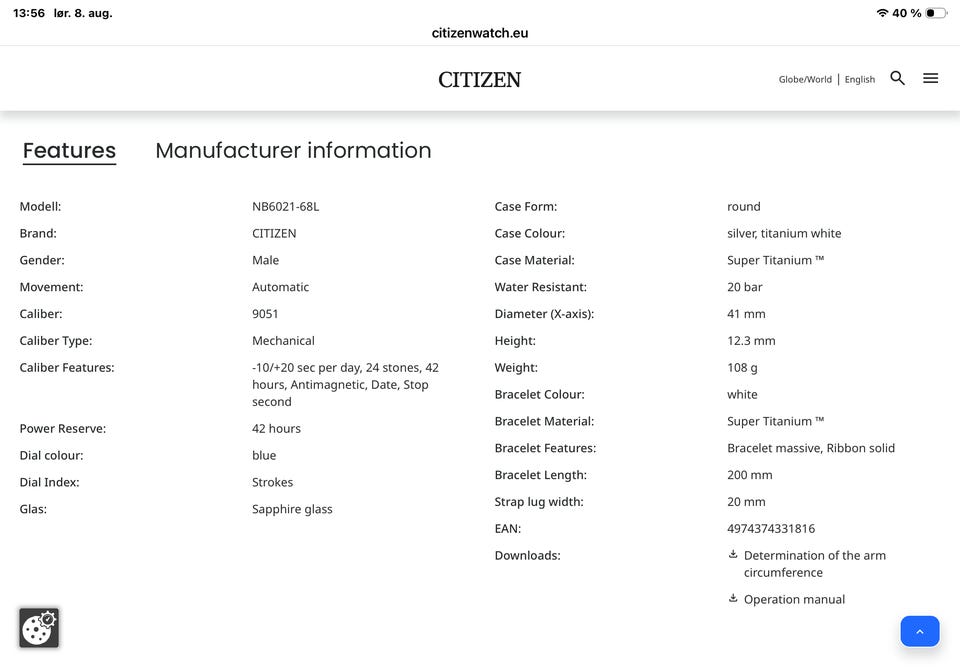Select the EAN value 4974374331816

771,529
